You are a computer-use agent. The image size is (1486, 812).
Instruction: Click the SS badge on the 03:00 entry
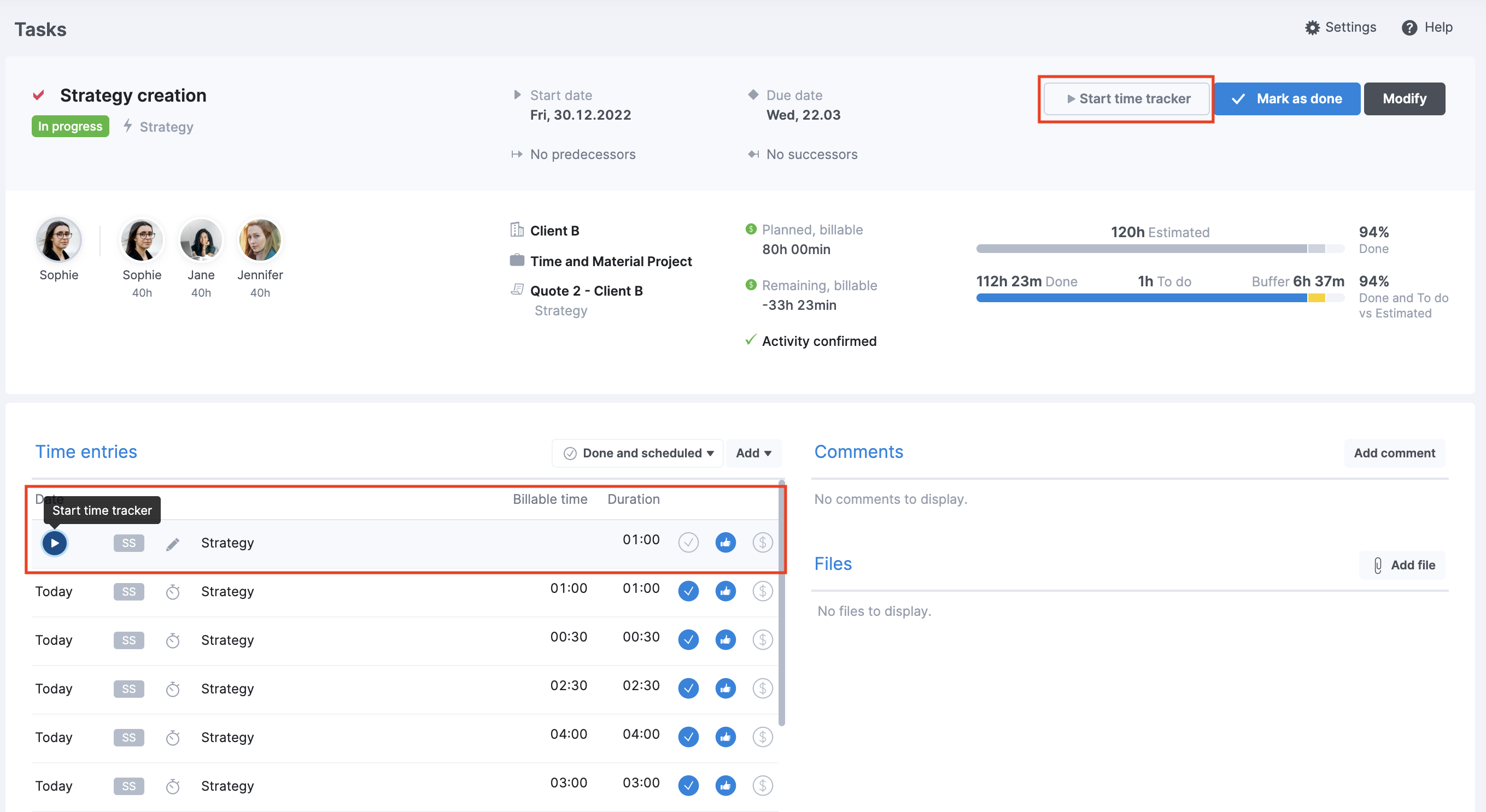coord(128,786)
